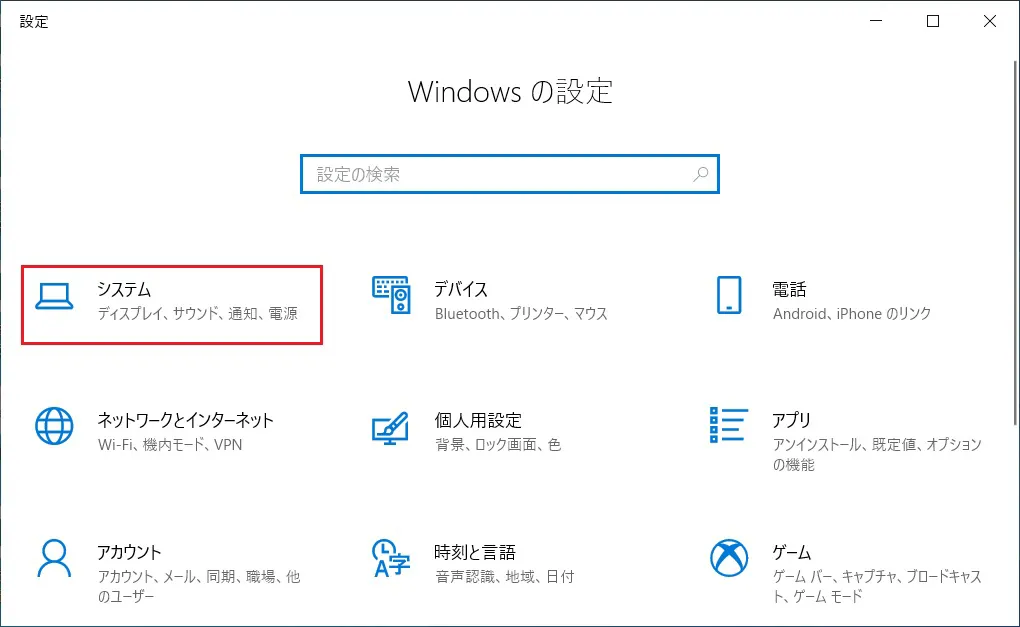The image size is (1020, 627).
Task: Open the アプリ list icon
Action: point(729,425)
